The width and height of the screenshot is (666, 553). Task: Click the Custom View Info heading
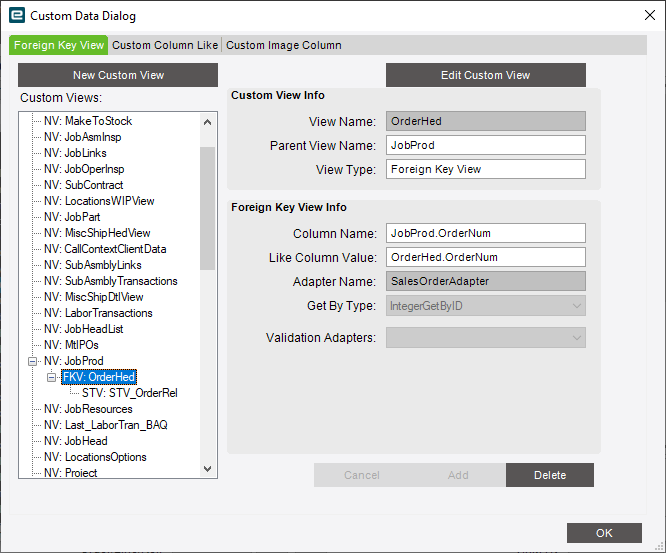pos(278,95)
